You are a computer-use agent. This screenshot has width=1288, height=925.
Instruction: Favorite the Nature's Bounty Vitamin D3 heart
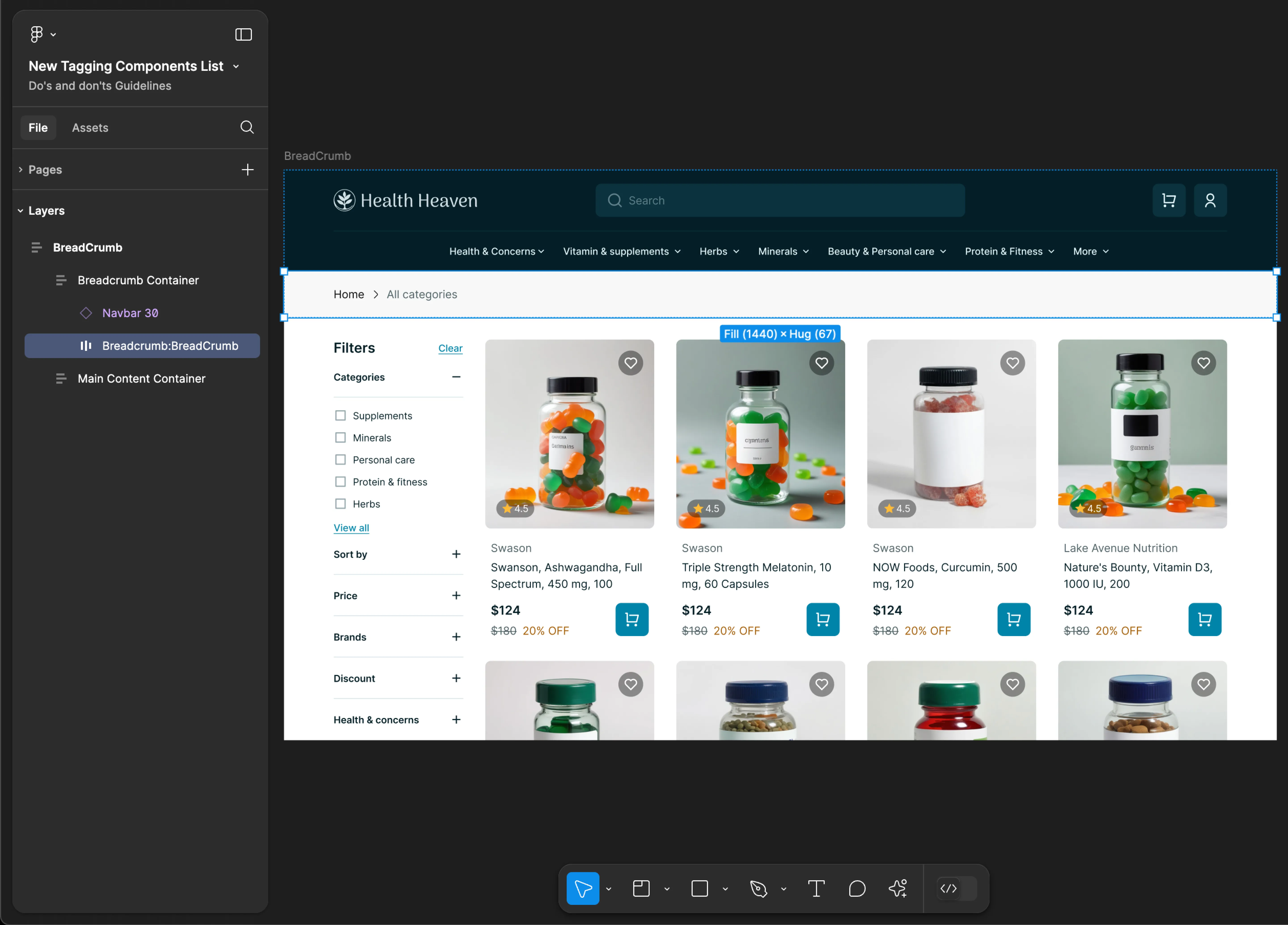pos(1203,363)
